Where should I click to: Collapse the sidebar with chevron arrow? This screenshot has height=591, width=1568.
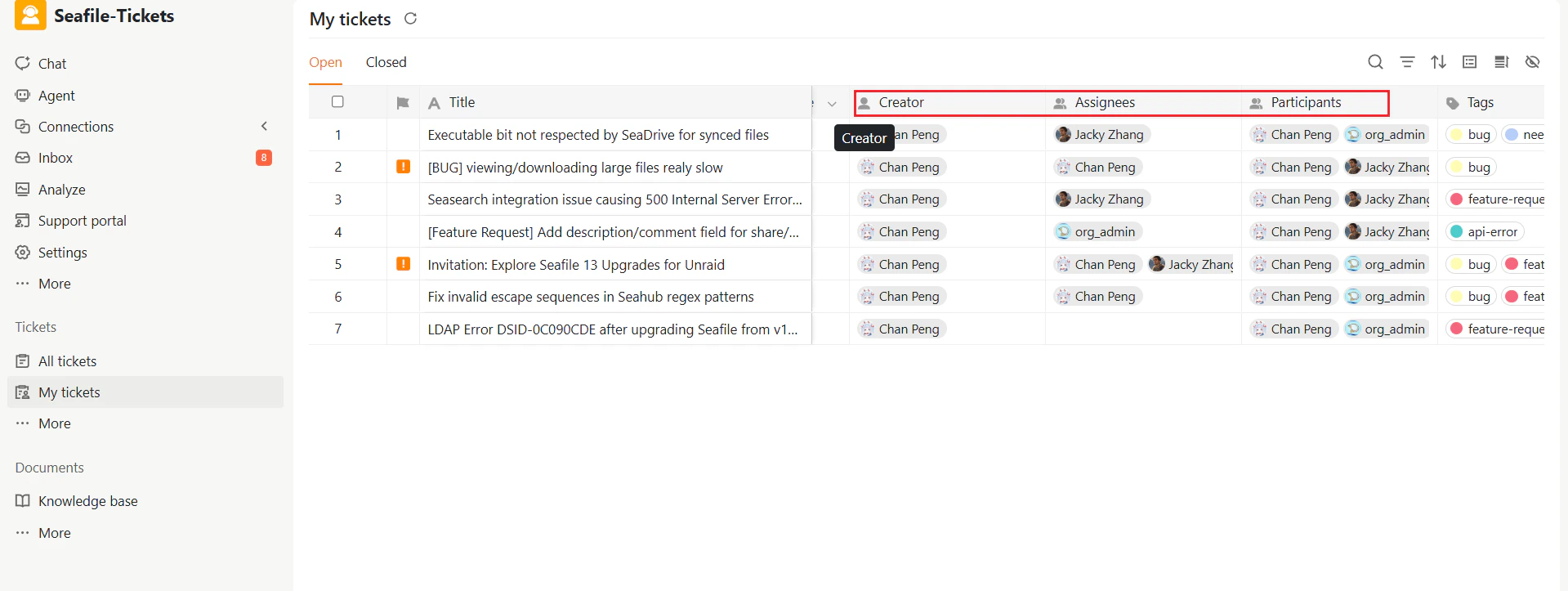click(x=264, y=126)
